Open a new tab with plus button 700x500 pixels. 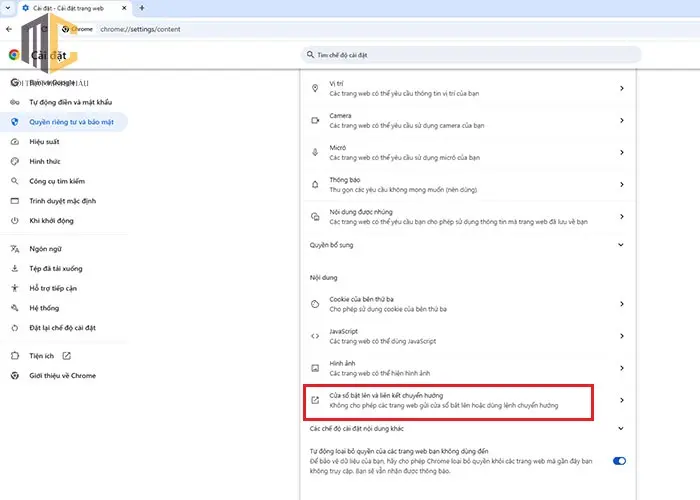(142, 8)
